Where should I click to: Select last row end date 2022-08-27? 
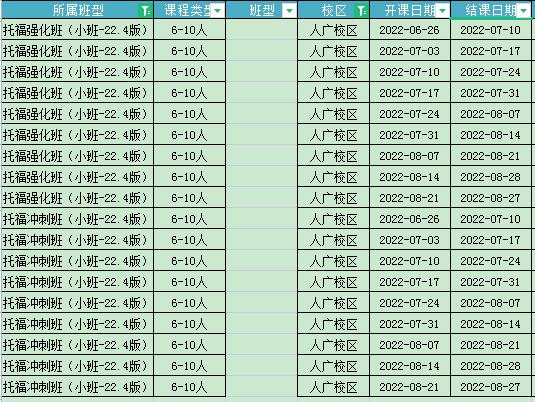click(491, 387)
